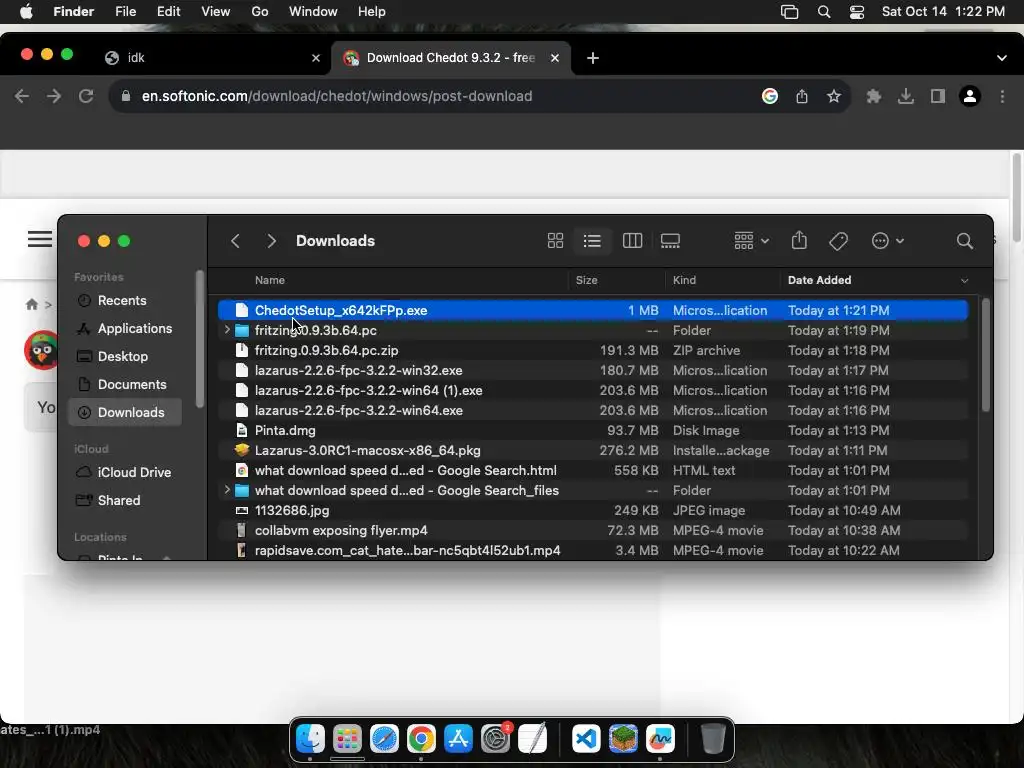Open Chrome profile avatar

[x=970, y=96]
